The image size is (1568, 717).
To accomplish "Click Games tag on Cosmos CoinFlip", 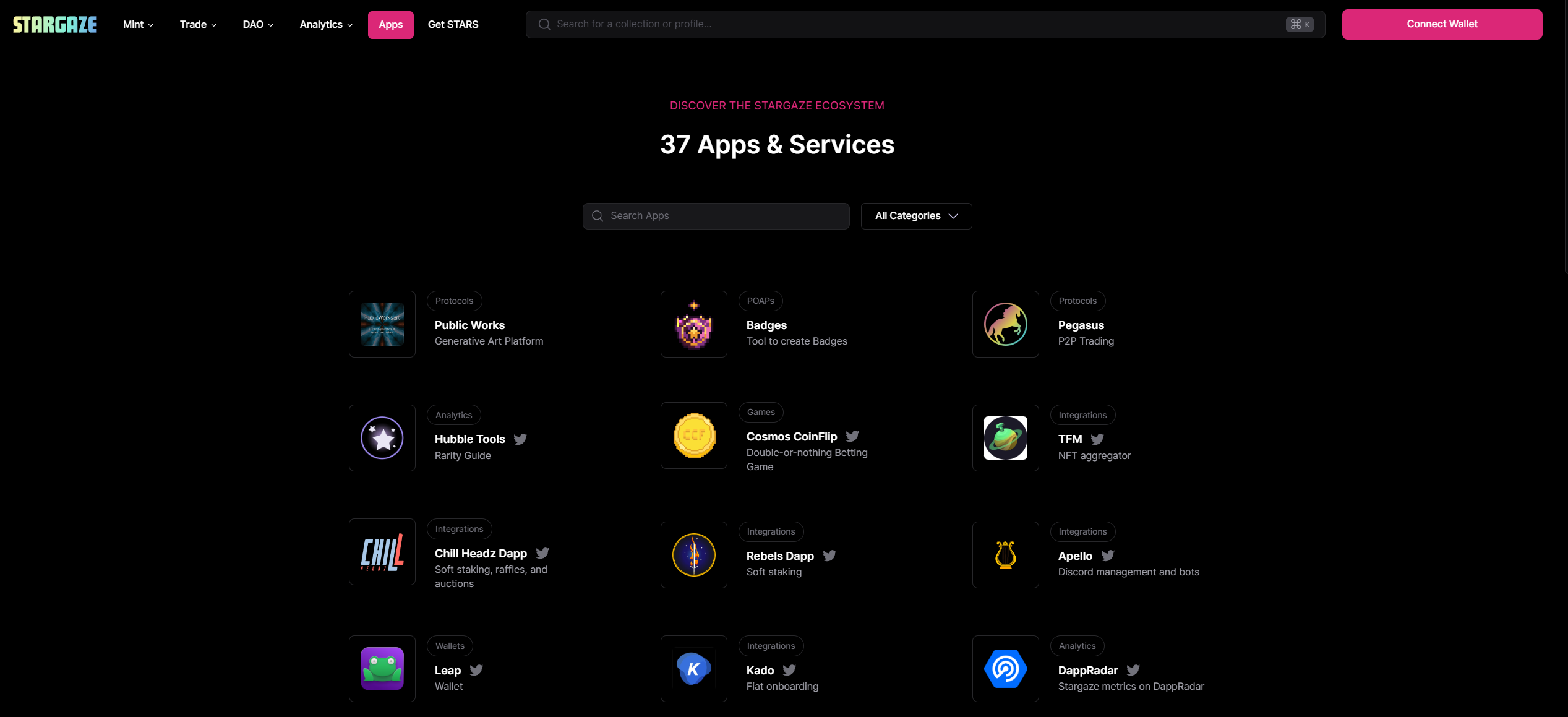I will pos(761,412).
